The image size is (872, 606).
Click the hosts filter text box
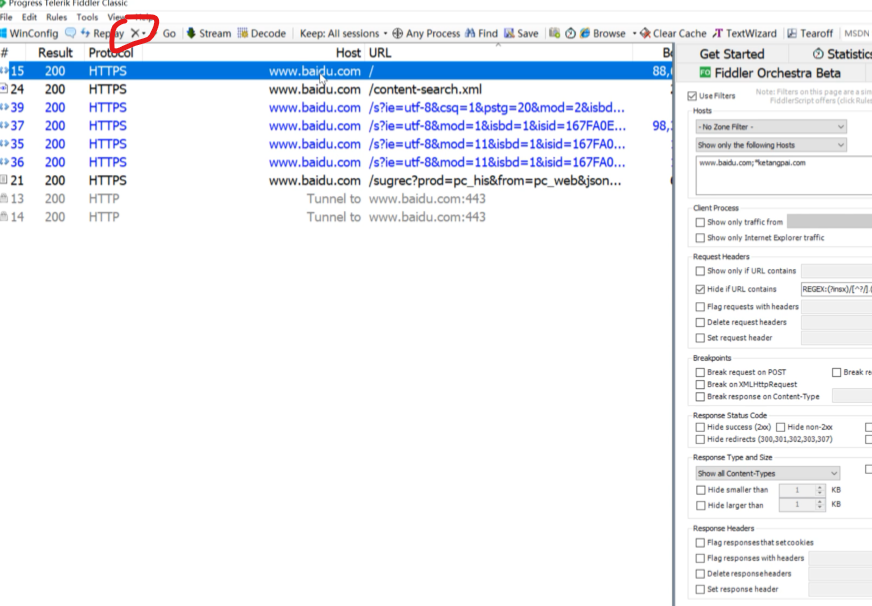(x=784, y=176)
